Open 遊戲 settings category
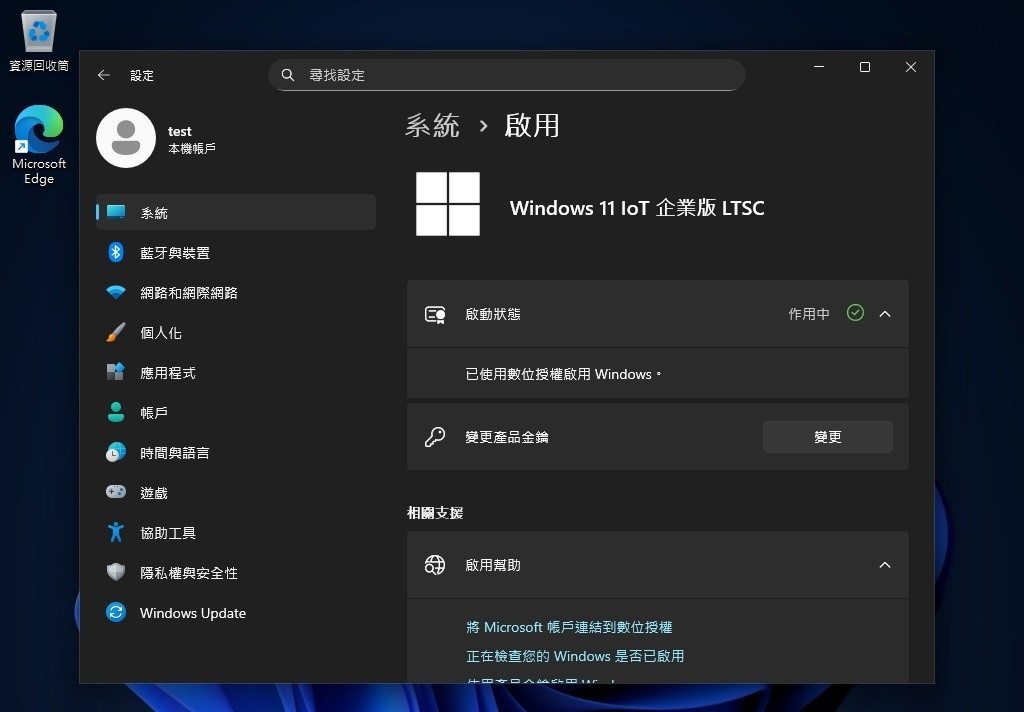The height and width of the screenshot is (712, 1024). 236,493
